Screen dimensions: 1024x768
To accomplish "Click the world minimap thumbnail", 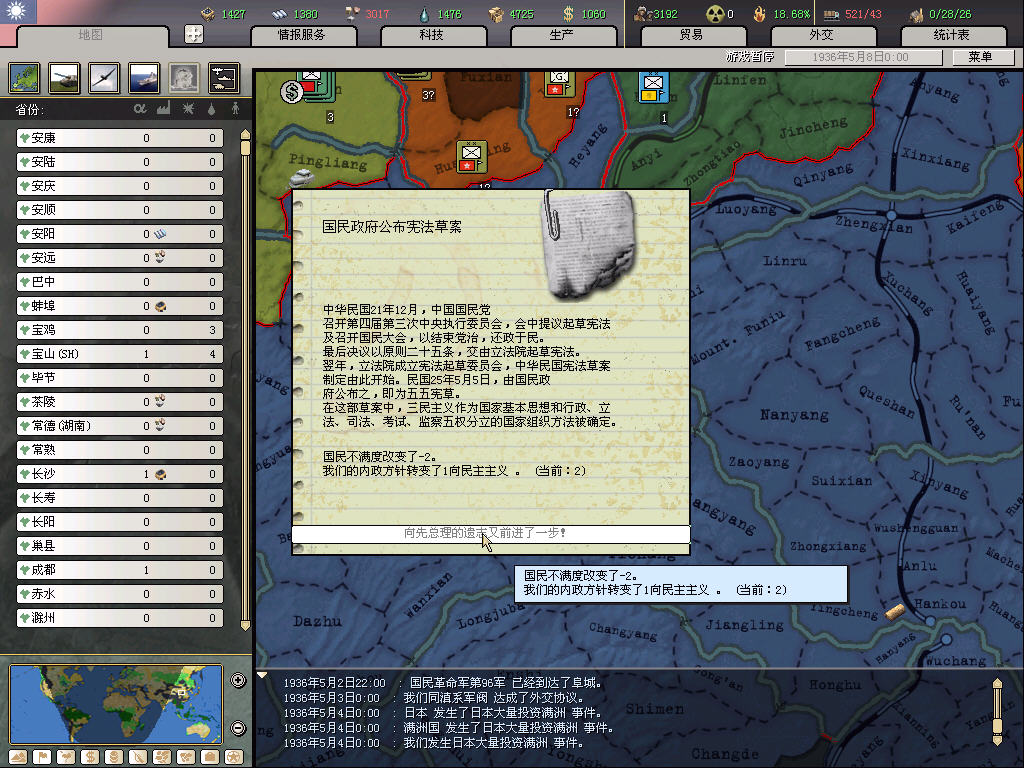I will click(x=116, y=704).
